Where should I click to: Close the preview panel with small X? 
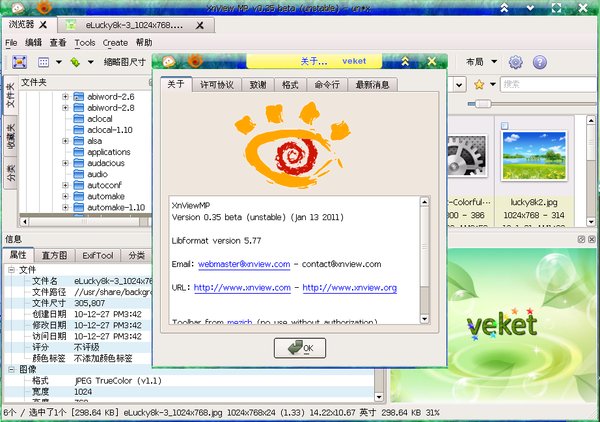[x=592, y=239]
